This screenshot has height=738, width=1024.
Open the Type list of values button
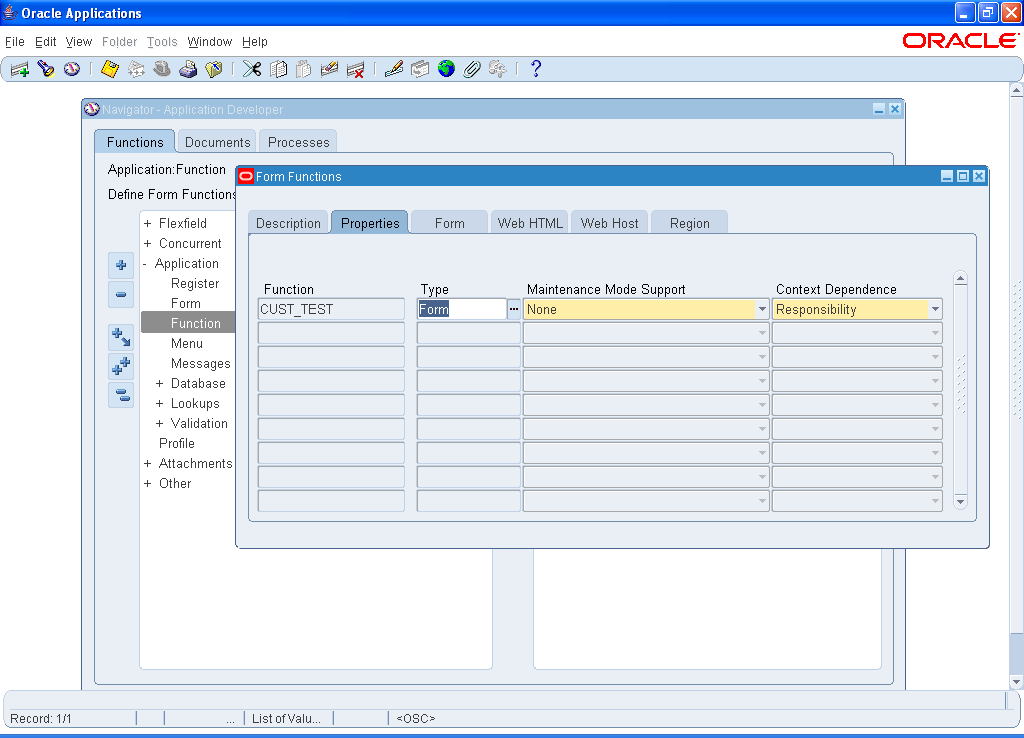(514, 310)
